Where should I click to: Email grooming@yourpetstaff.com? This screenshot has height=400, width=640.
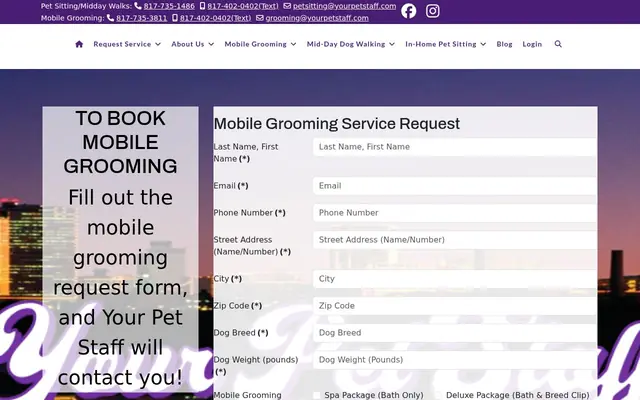click(317, 18)
